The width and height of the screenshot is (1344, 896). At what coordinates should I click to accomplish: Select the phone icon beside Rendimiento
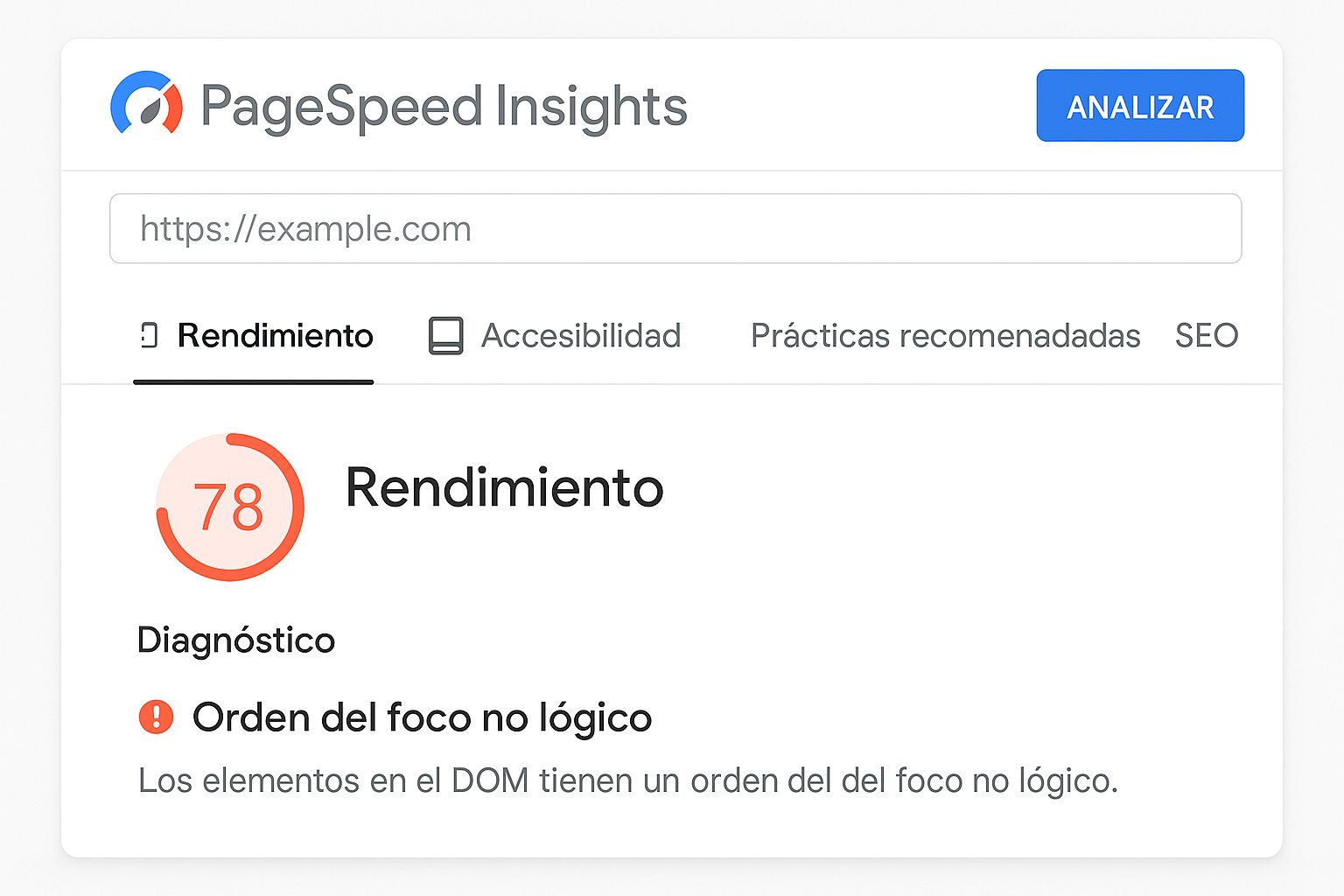(149, 335)
